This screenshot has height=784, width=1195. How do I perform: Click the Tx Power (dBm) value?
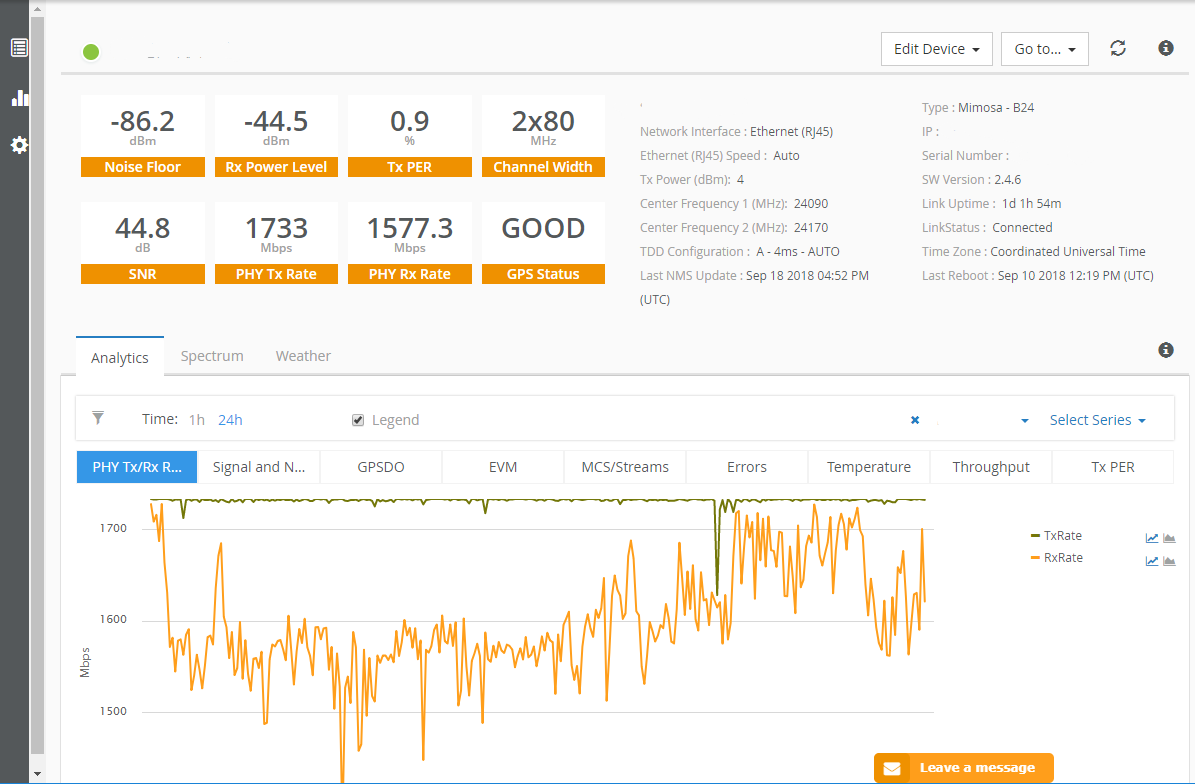740,180
